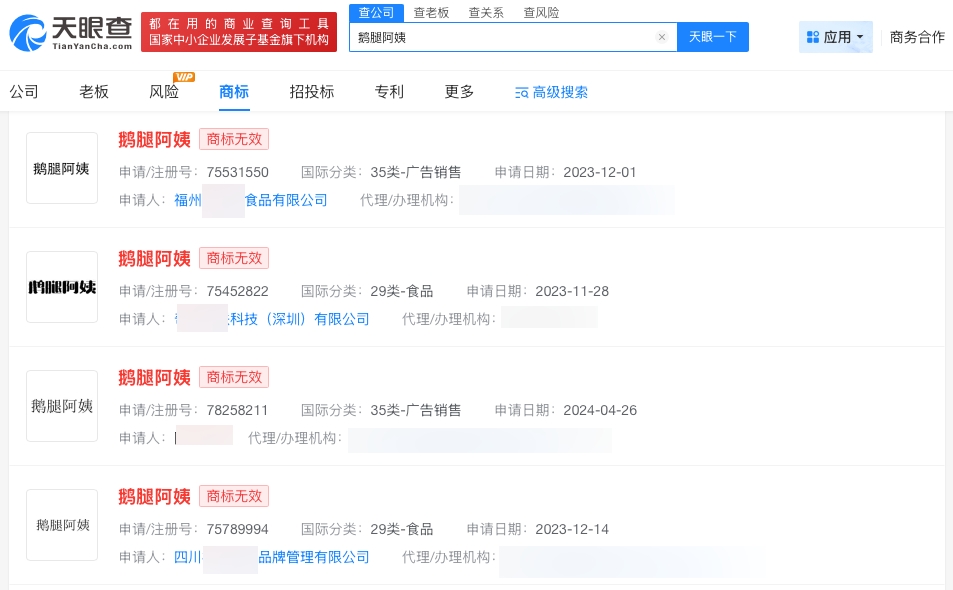Click the VIP badge above 风险
This screenshot has height=590, width=953.
pyautogui.click(x=184, y=77)
